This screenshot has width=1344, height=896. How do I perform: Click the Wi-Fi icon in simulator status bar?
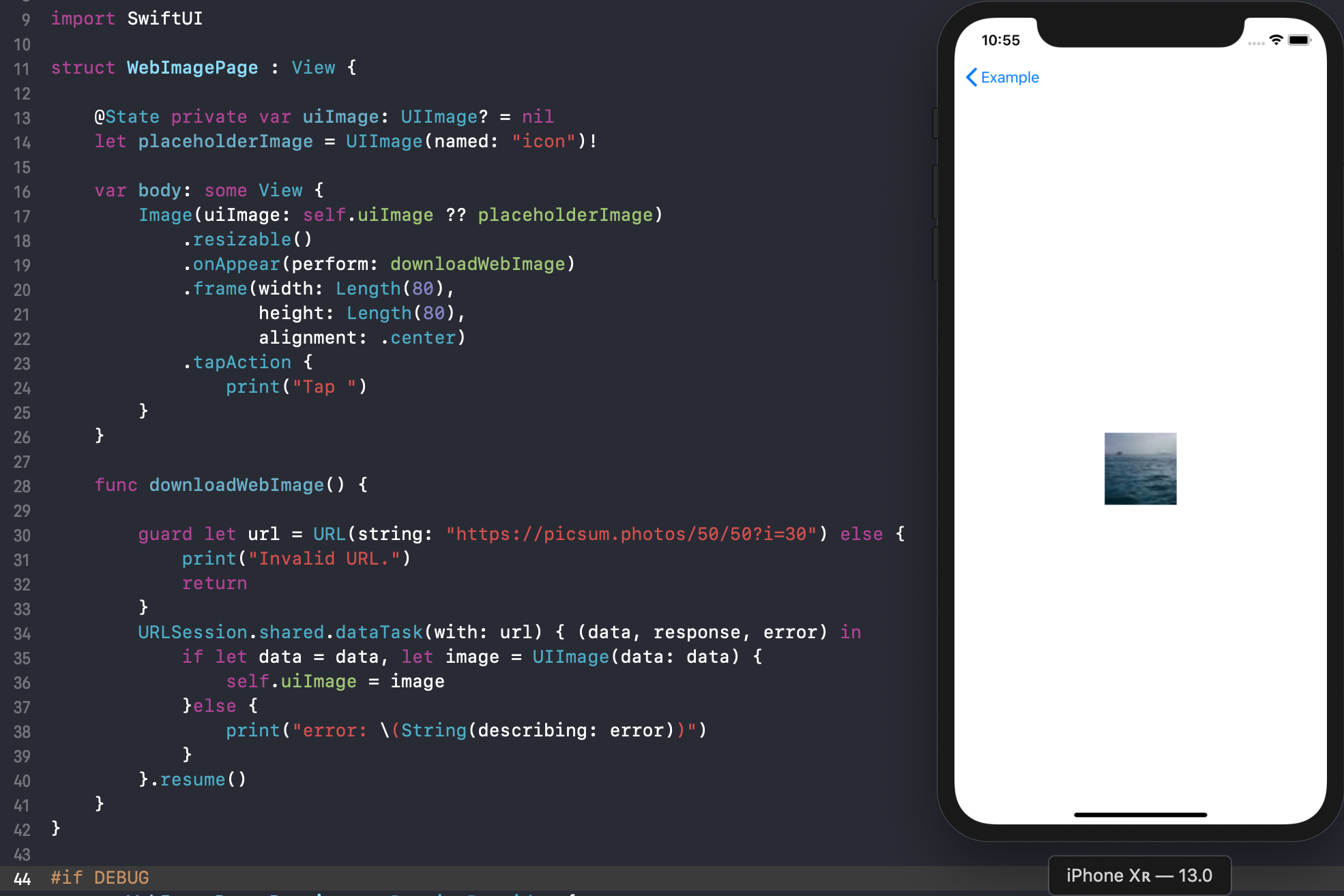click(x=1275, y=40)
